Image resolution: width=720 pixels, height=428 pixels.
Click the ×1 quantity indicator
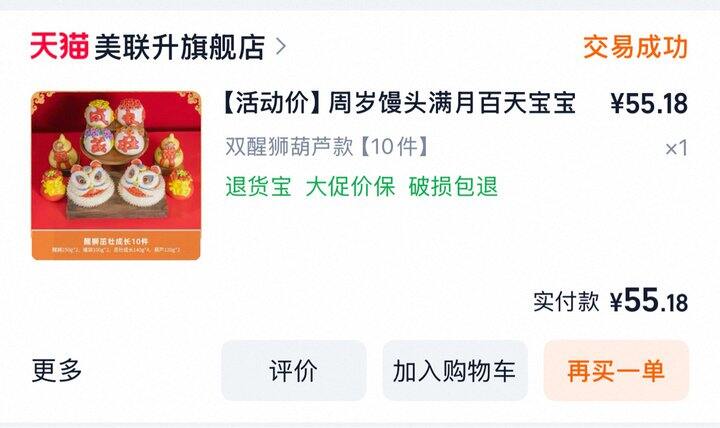tap(676, 148)
